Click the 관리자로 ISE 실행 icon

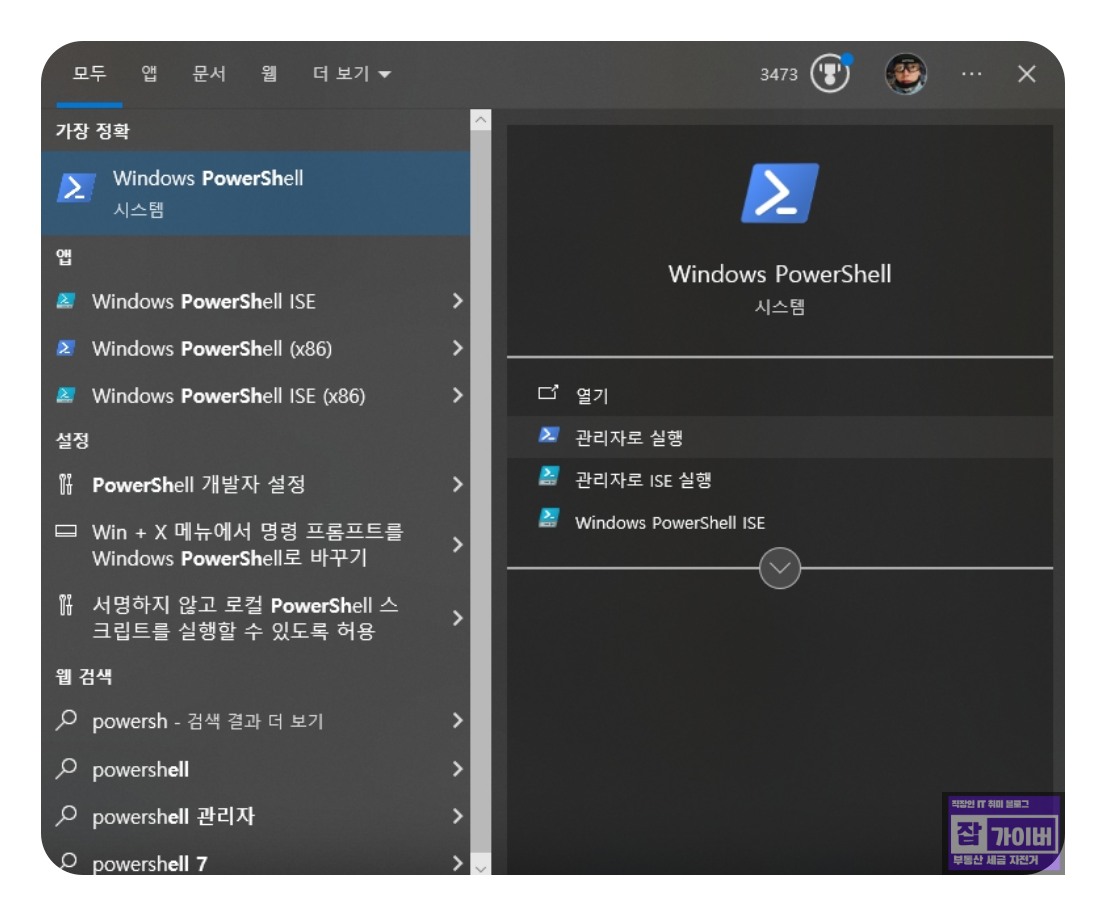click(x=549, y=477)
